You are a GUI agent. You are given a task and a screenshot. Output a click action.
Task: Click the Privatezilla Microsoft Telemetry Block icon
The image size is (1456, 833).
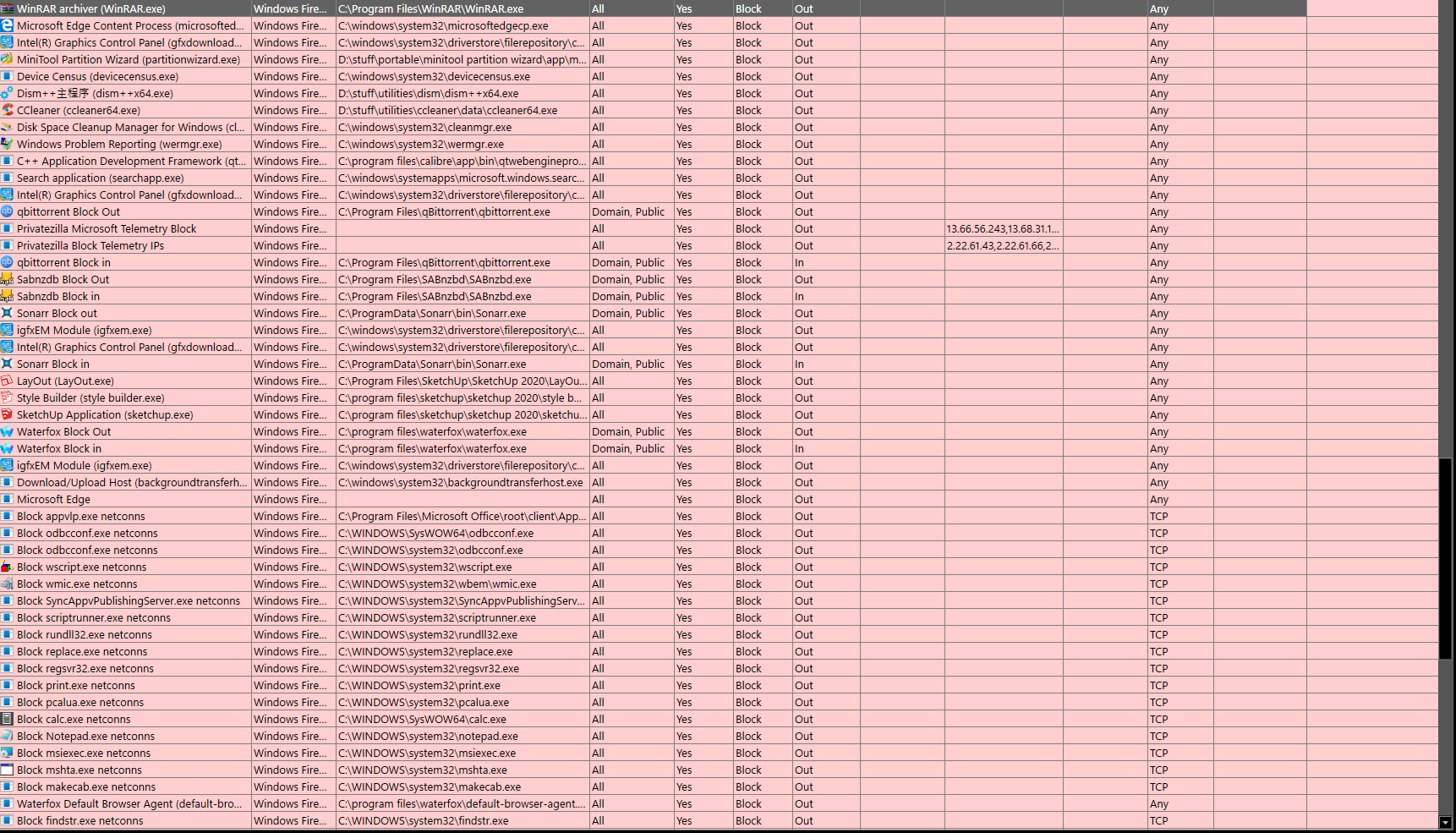[7, 228]
